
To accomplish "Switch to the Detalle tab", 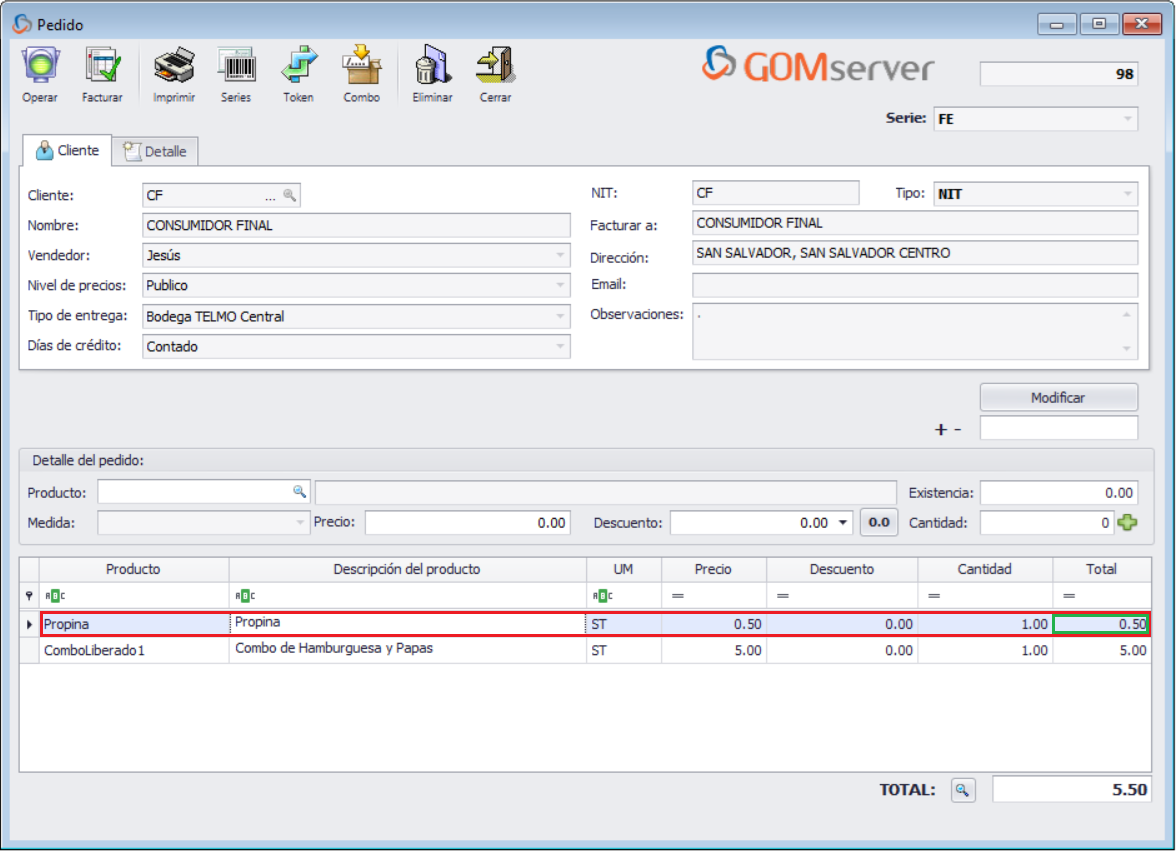I will pos(156,151).
